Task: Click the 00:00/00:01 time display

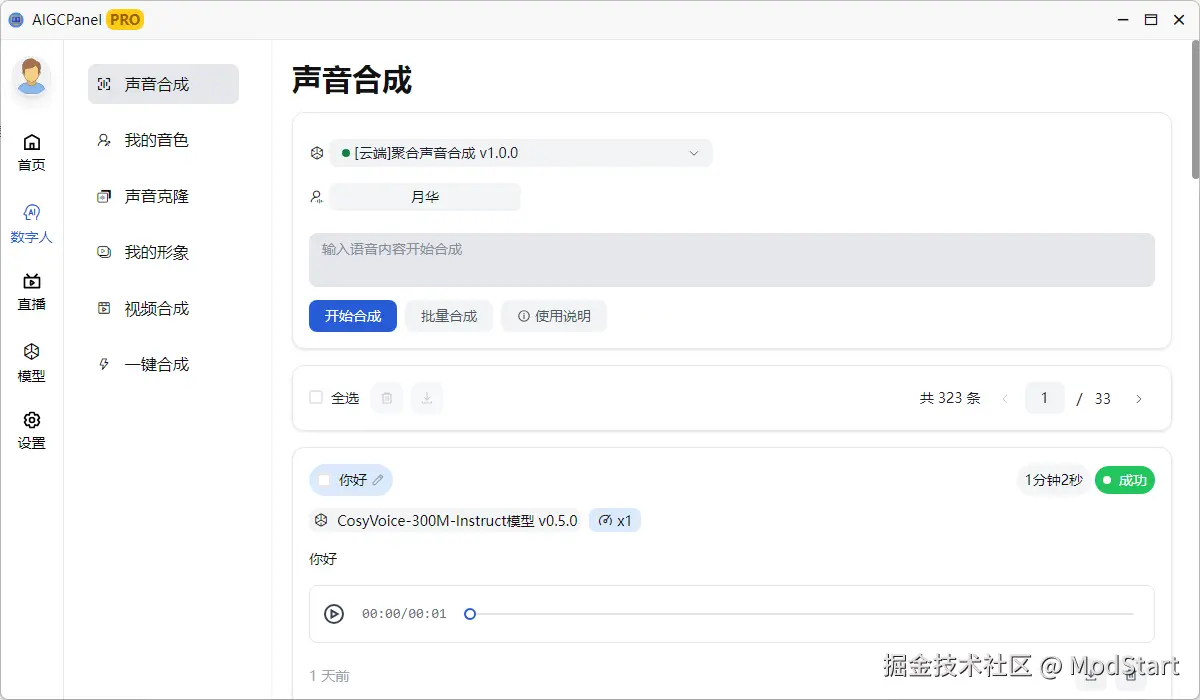Action: pos(404,614)
